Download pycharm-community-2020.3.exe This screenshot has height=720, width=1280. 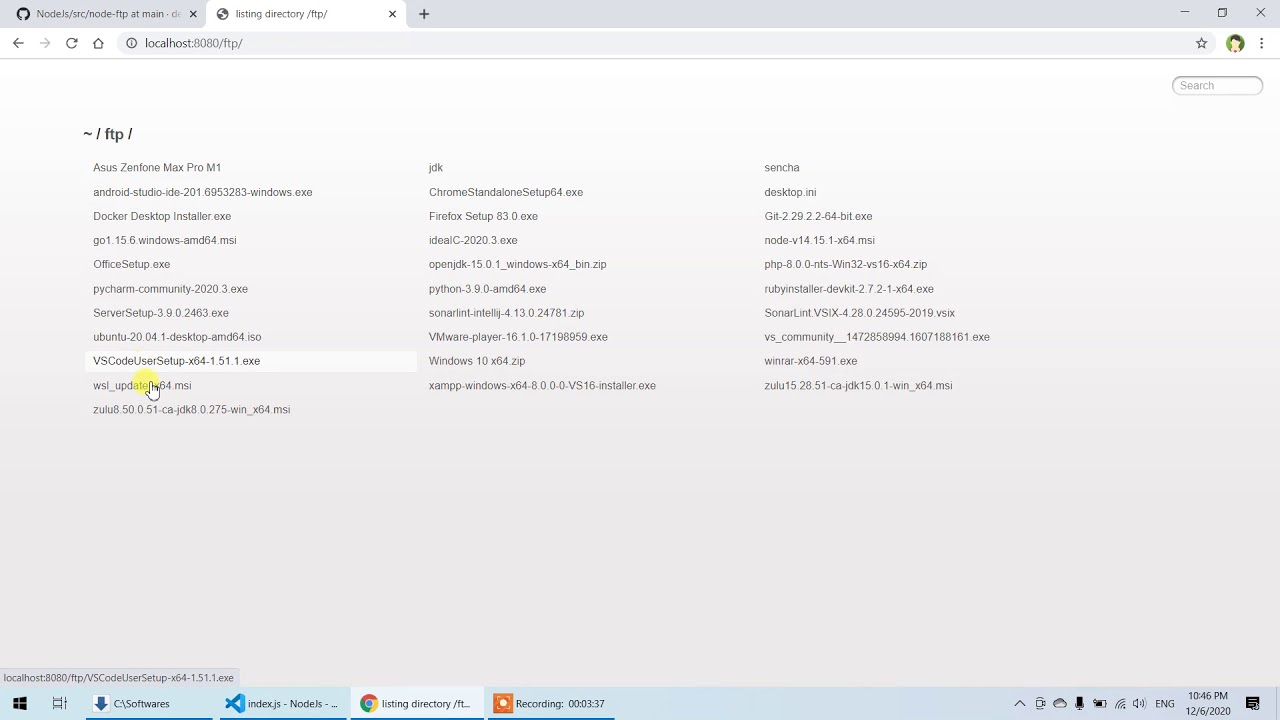point(171,289)
